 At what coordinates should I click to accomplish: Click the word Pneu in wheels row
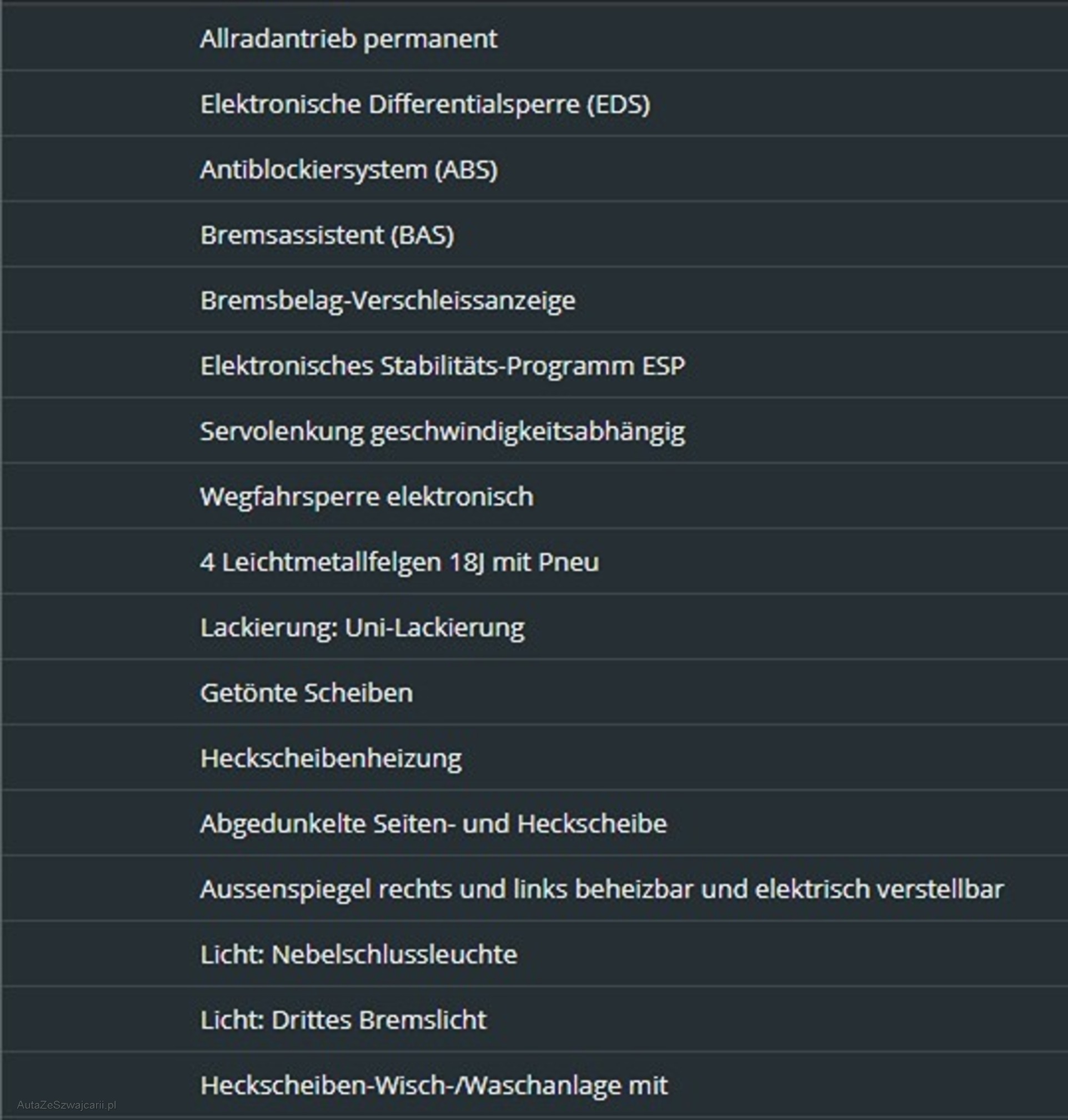568,562
